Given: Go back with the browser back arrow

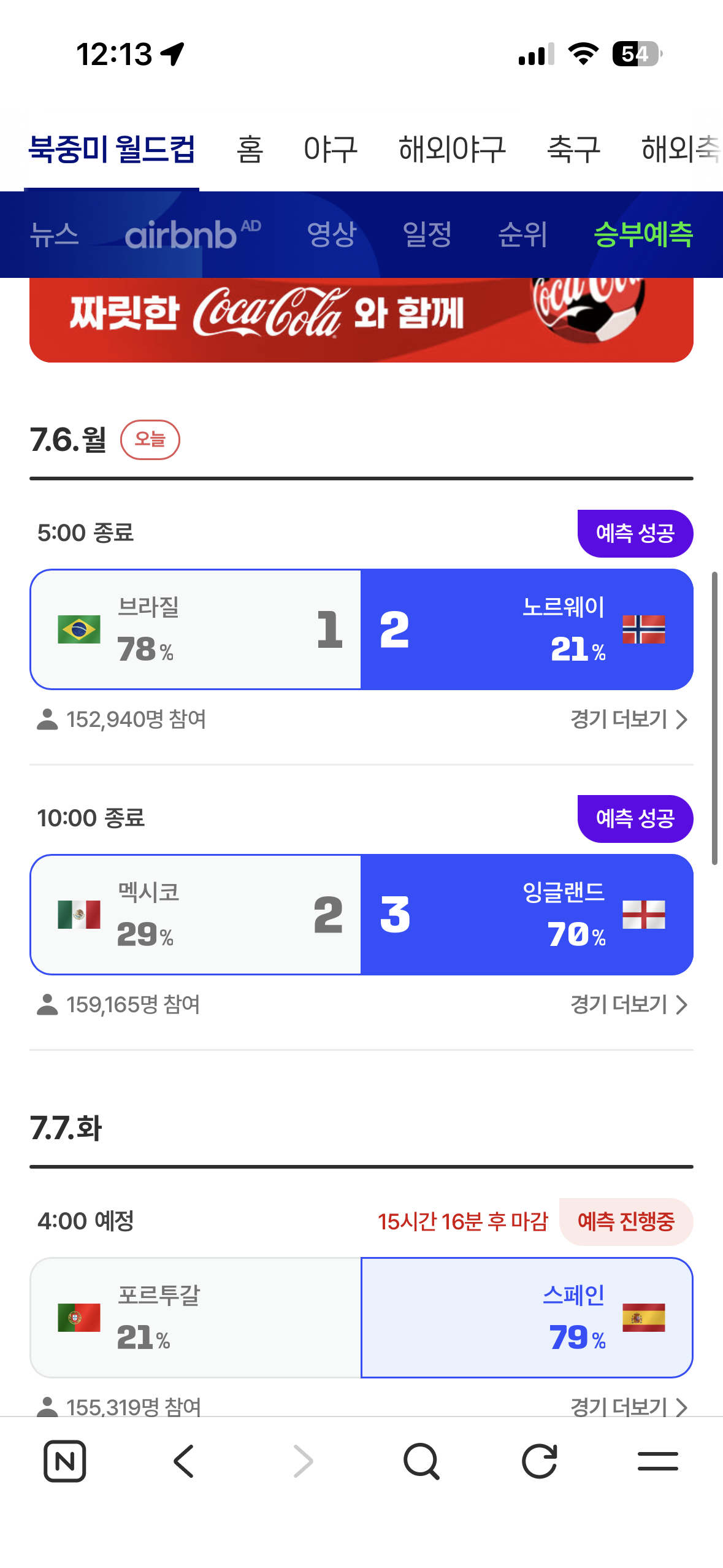Looking at the screenshot, I should click(x=183, y=1461).
